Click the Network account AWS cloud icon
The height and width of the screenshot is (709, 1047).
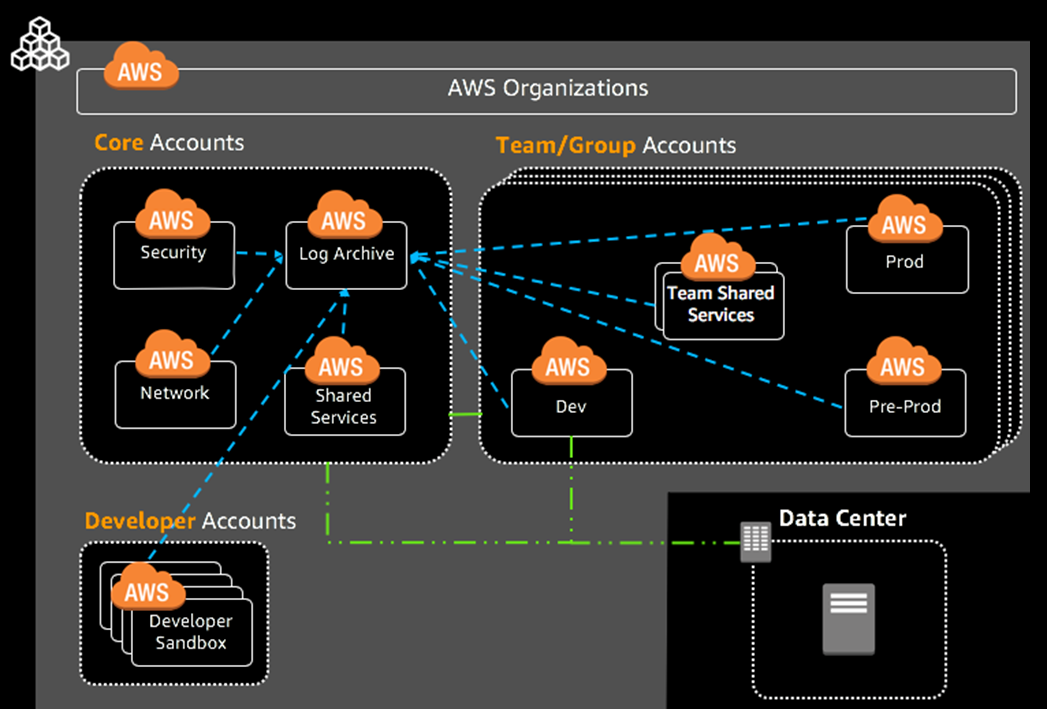[x=173, y=358]
